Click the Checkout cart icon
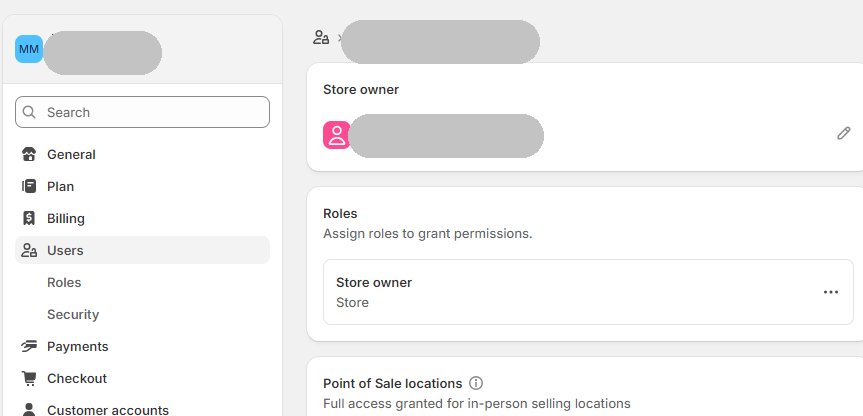863x416 pixels. 29,379
